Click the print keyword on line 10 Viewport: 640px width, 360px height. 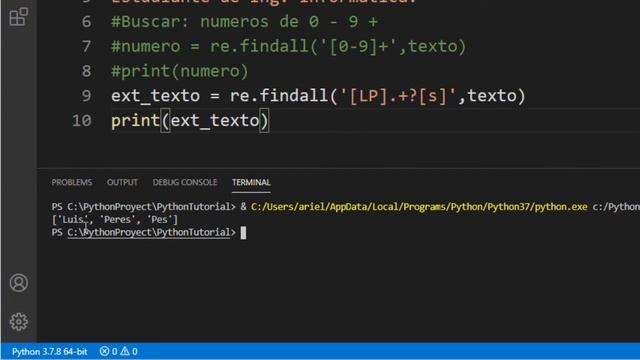click(136, 121)
